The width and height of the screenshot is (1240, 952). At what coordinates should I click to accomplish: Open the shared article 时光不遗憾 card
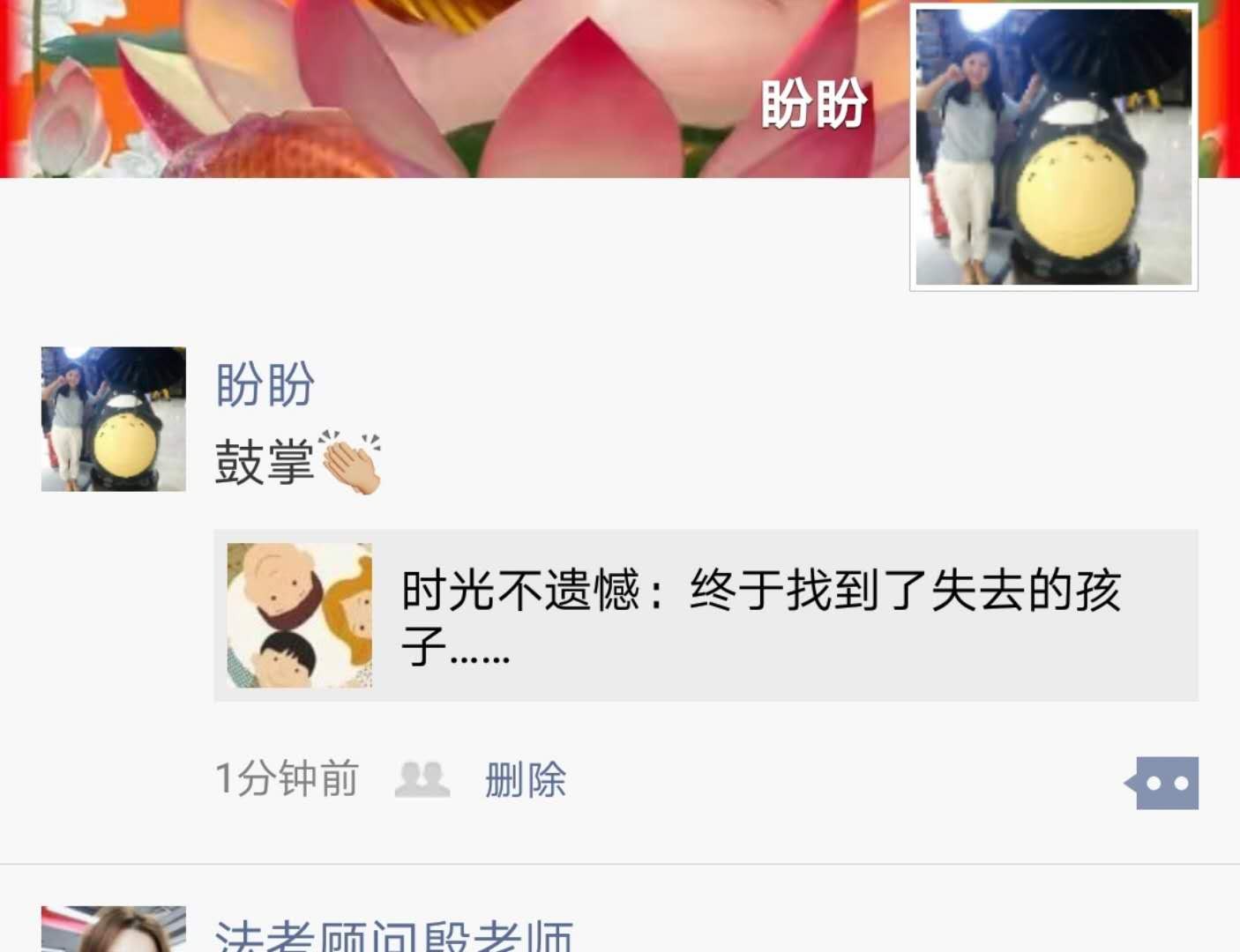[x=706, y=615]
